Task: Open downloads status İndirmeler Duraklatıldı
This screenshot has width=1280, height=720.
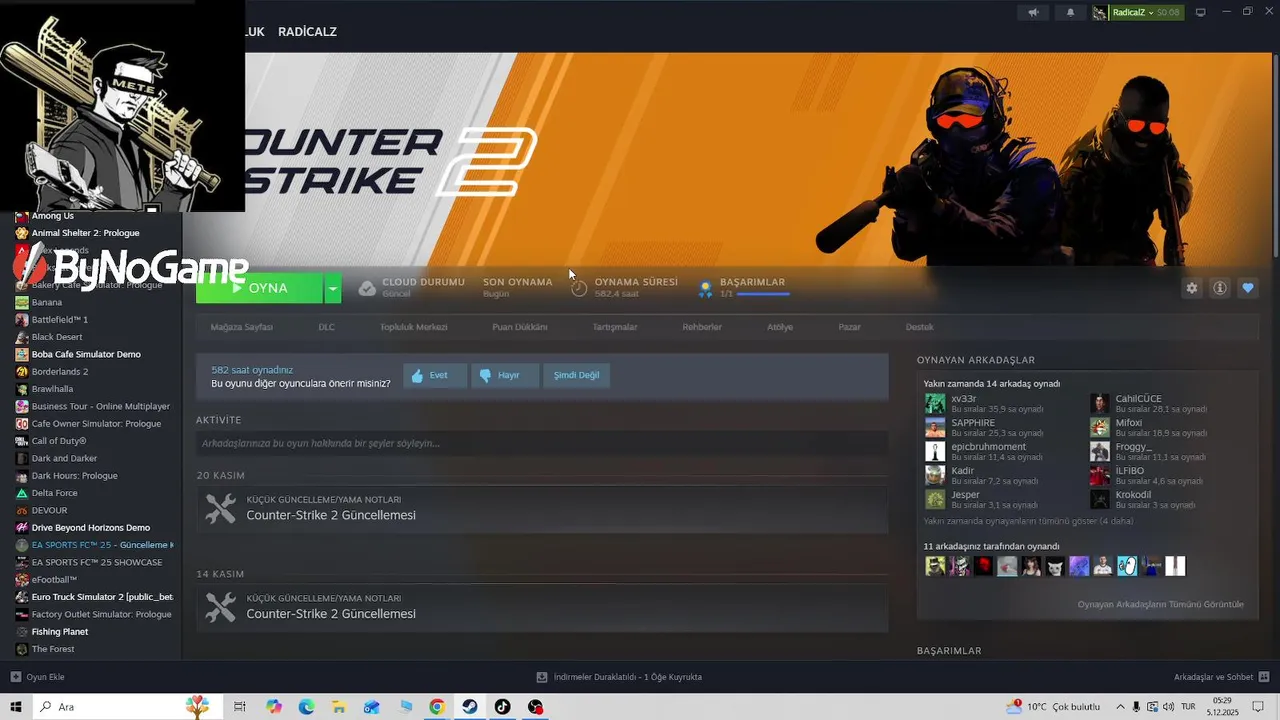Action: tap(620, 677)
